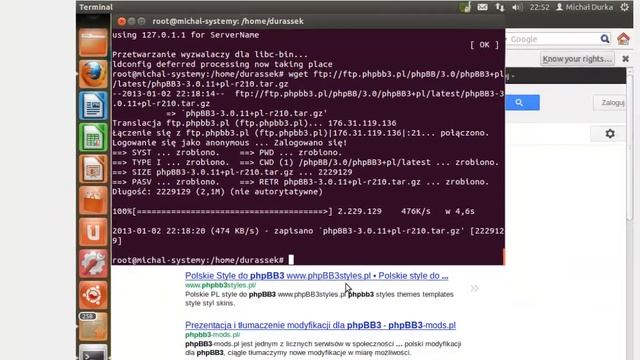Open Ubuntu One from the launcher
This screenshot has height=360, width=640.
93,232
